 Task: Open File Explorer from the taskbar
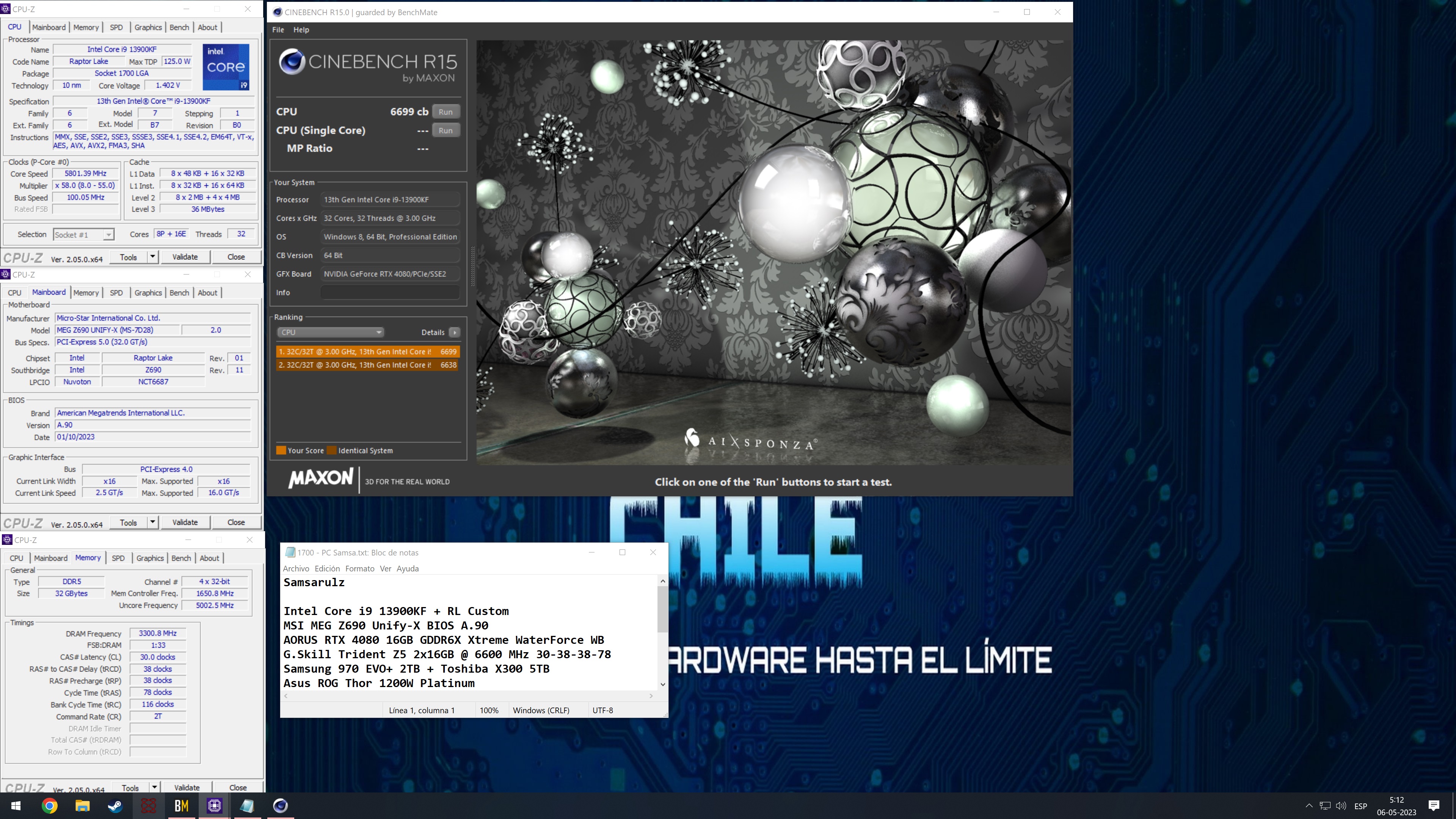(x=83, y=805)
